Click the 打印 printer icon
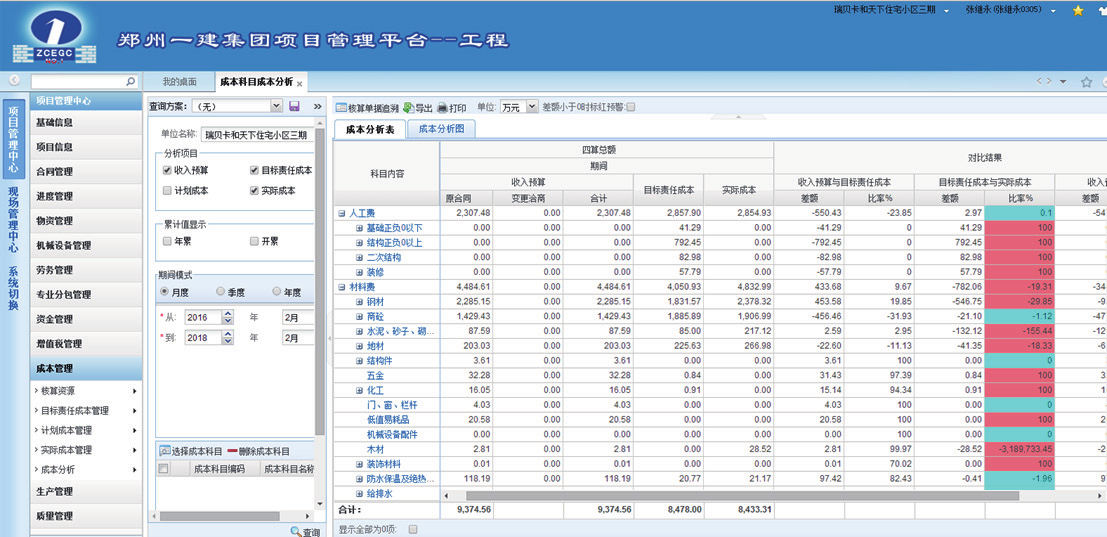The image size is (1107, 537). [443, 107]
